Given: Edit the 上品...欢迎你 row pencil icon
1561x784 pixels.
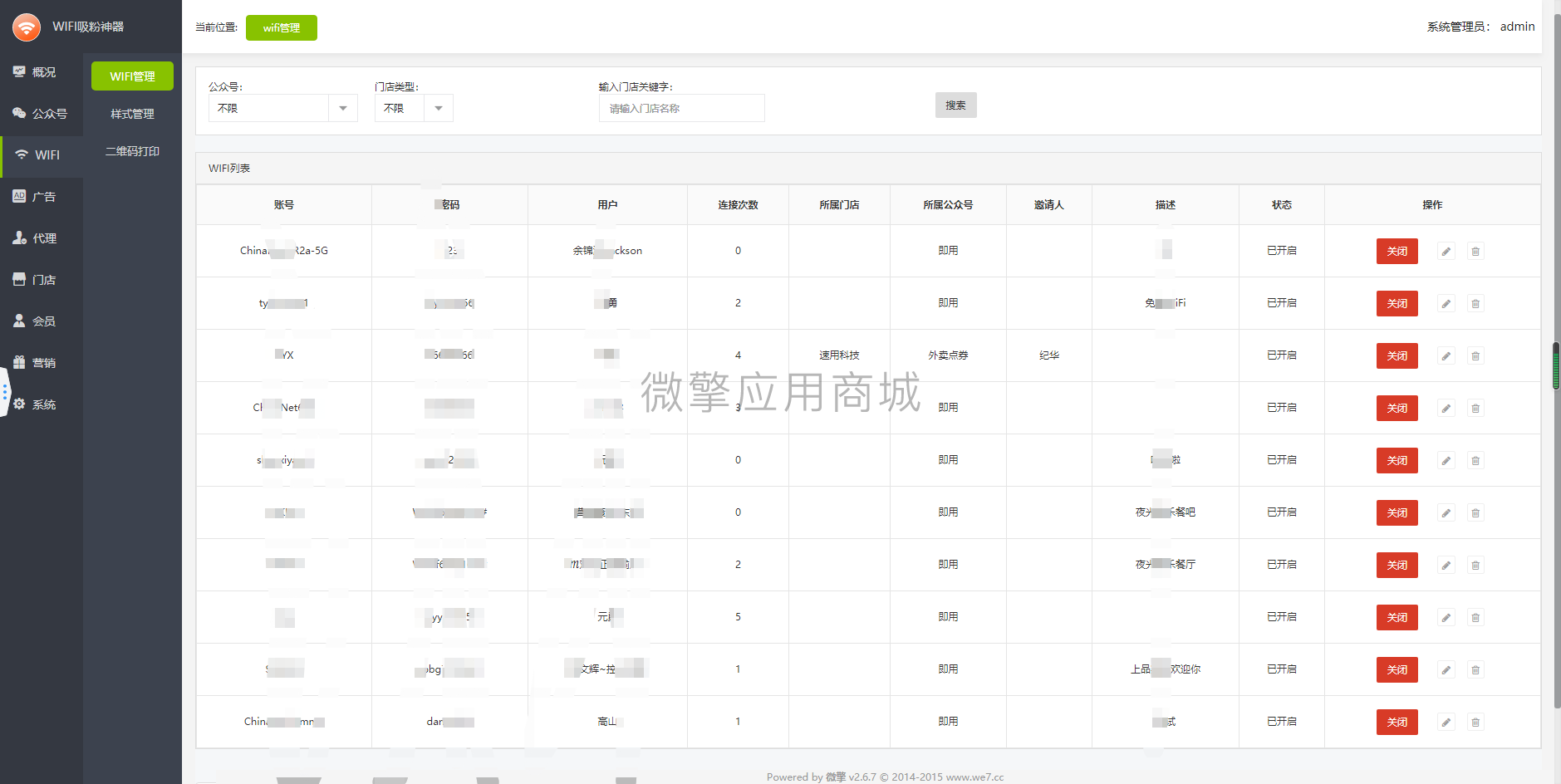Looking at the screenshot, I should click(x=1446, y=669).
